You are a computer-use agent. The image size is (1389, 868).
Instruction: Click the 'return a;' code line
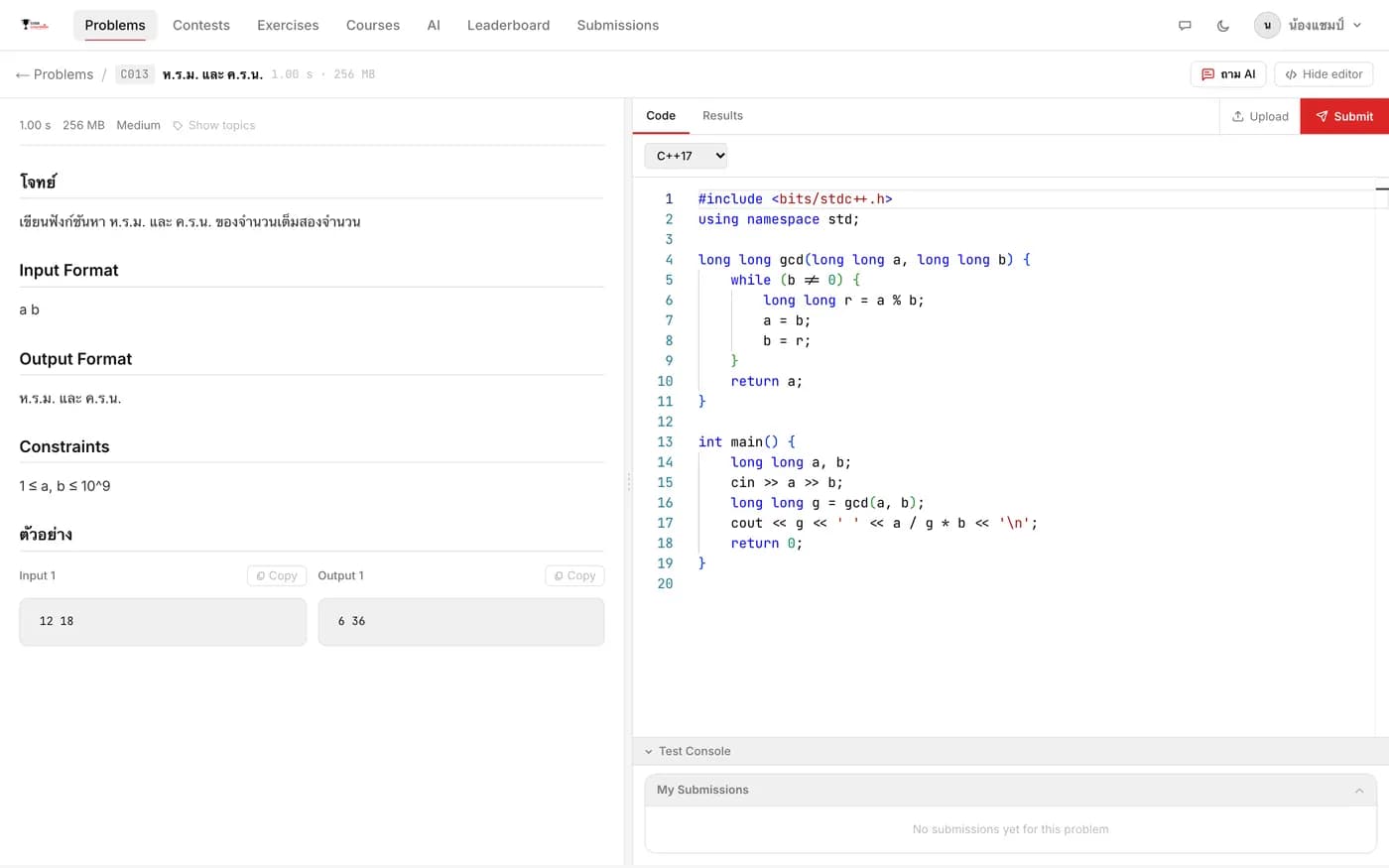tap(766, 381)
